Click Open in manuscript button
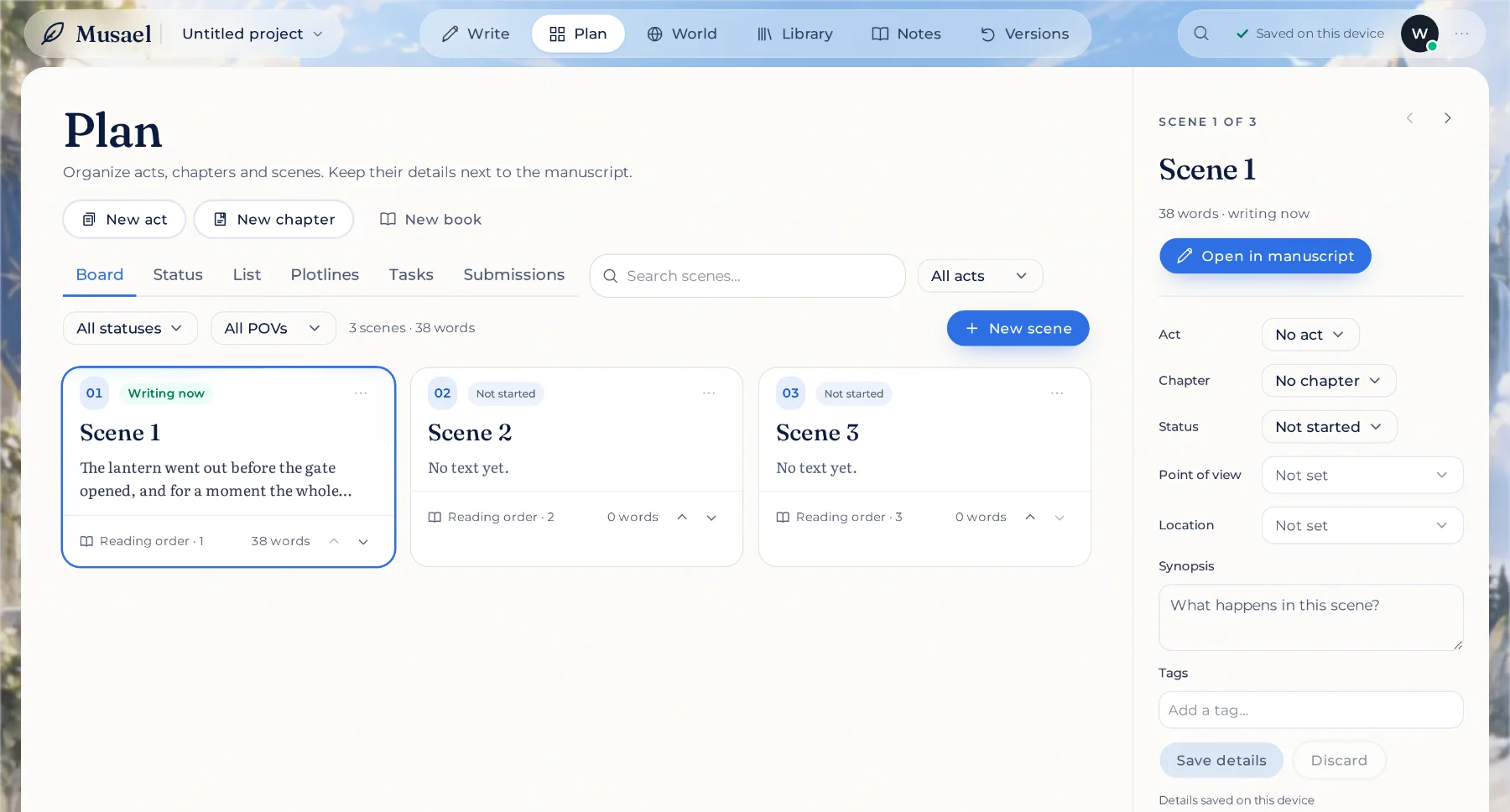1510x812 pixels. (1265, 256)
